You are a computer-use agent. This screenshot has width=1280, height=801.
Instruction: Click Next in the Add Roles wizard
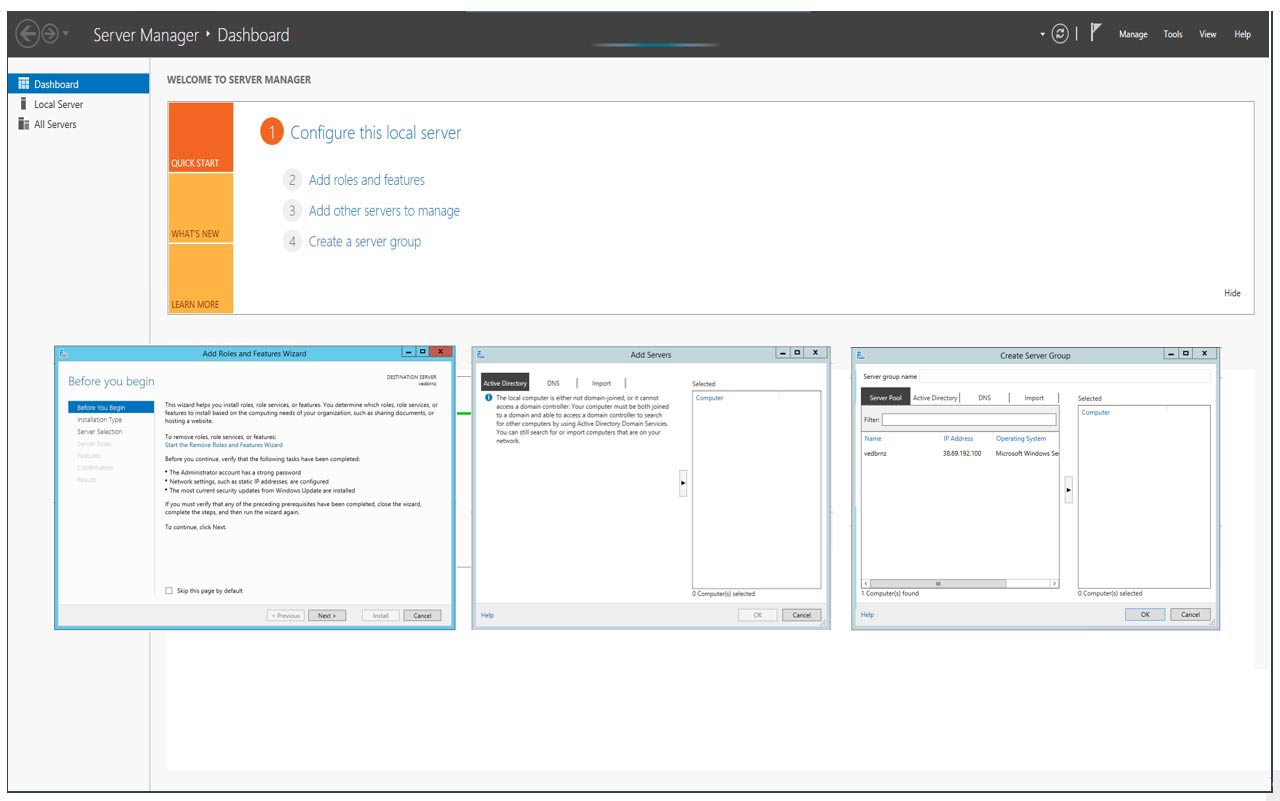[327, 616]
